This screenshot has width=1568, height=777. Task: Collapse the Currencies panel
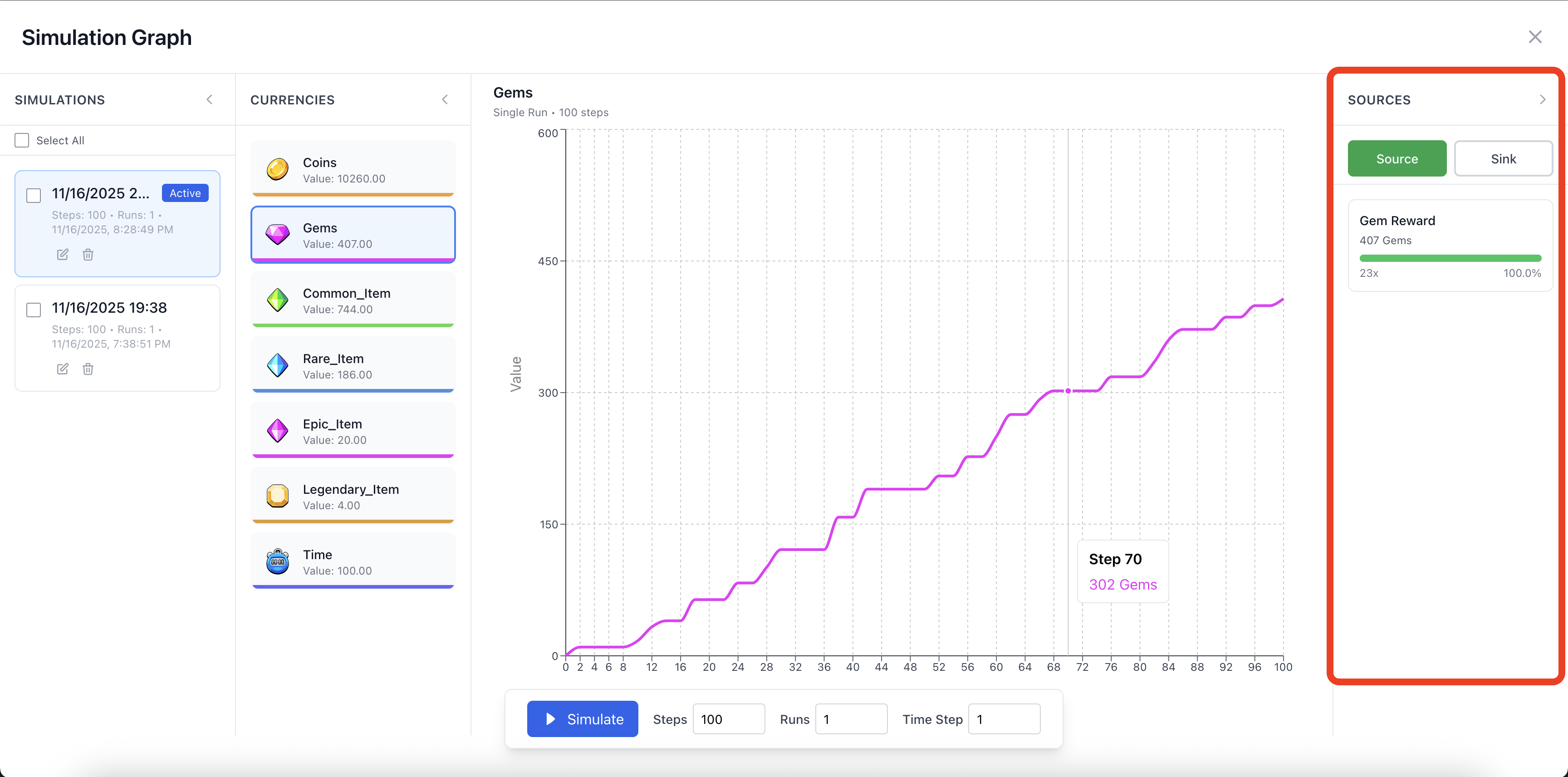point(445,100)
